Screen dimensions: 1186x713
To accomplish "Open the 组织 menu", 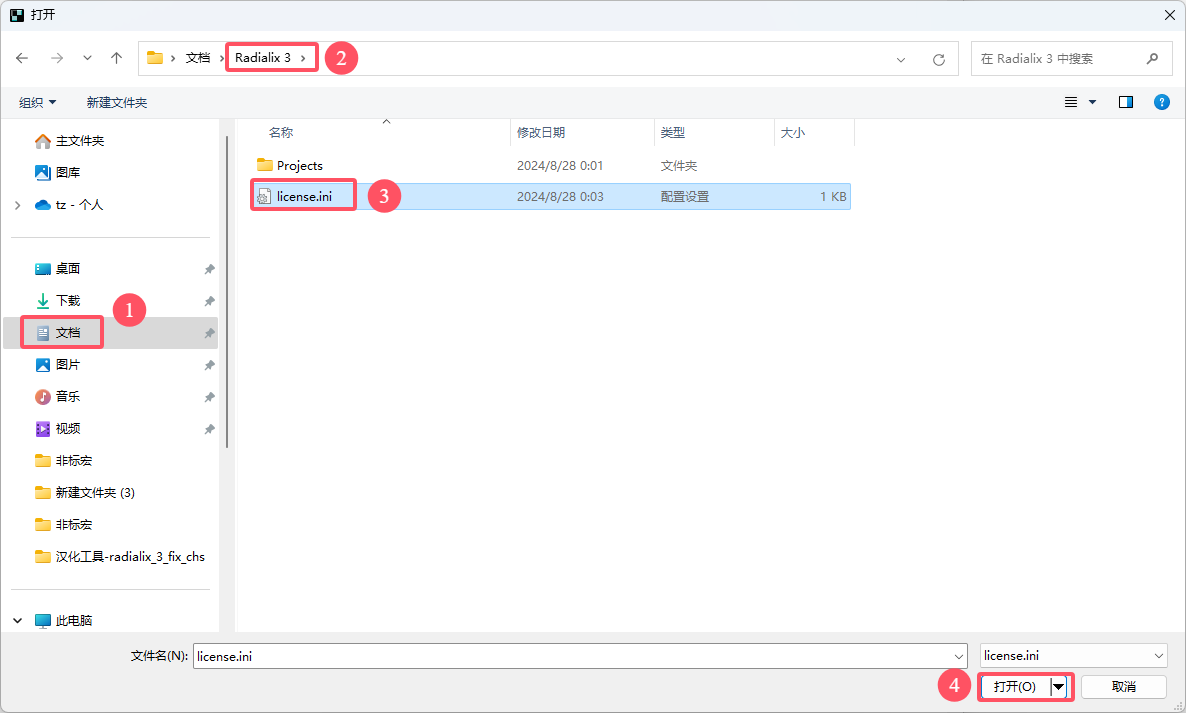I will tap(37, 103).
